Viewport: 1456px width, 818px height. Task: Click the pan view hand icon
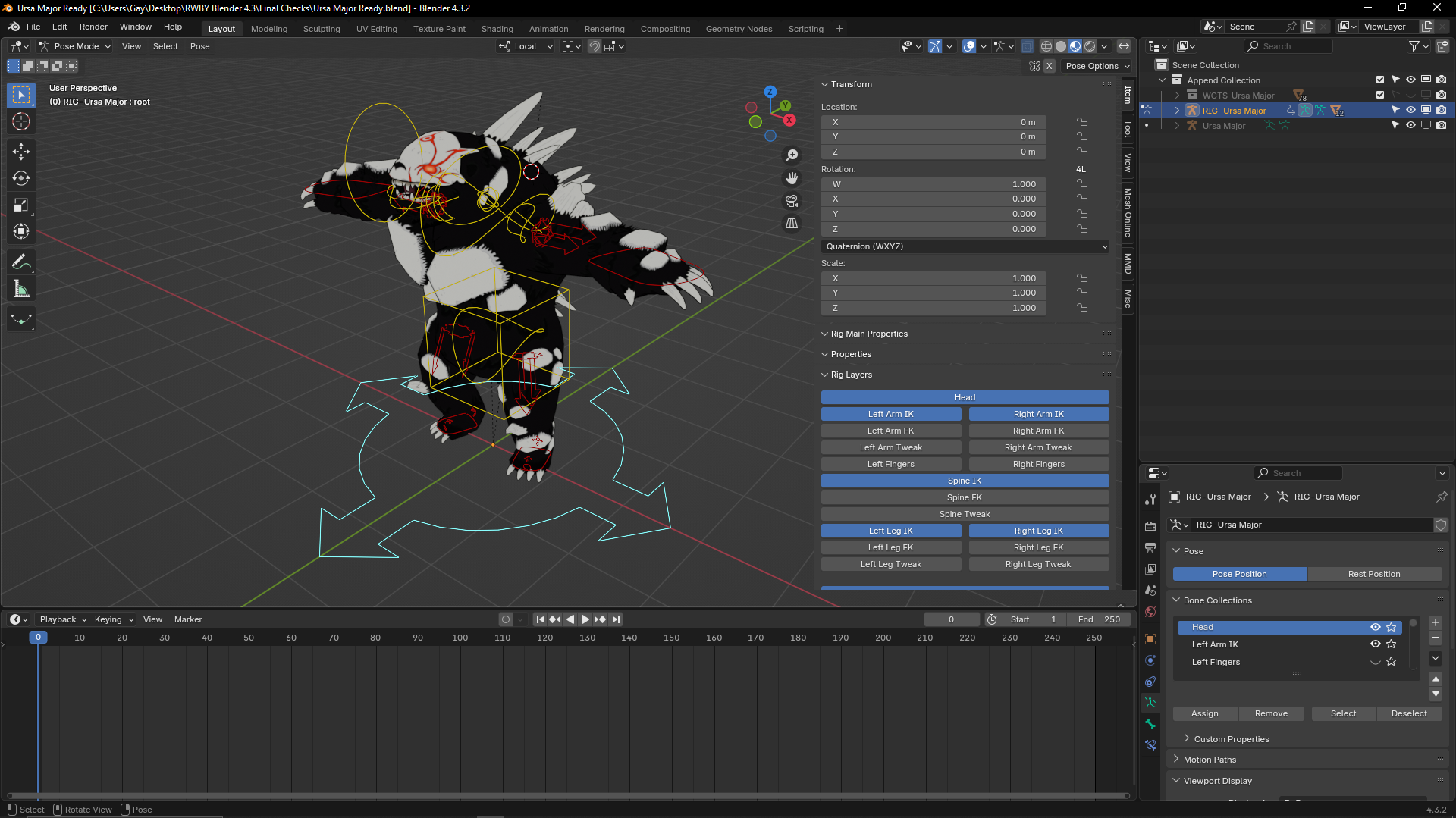tap(792, 177)
